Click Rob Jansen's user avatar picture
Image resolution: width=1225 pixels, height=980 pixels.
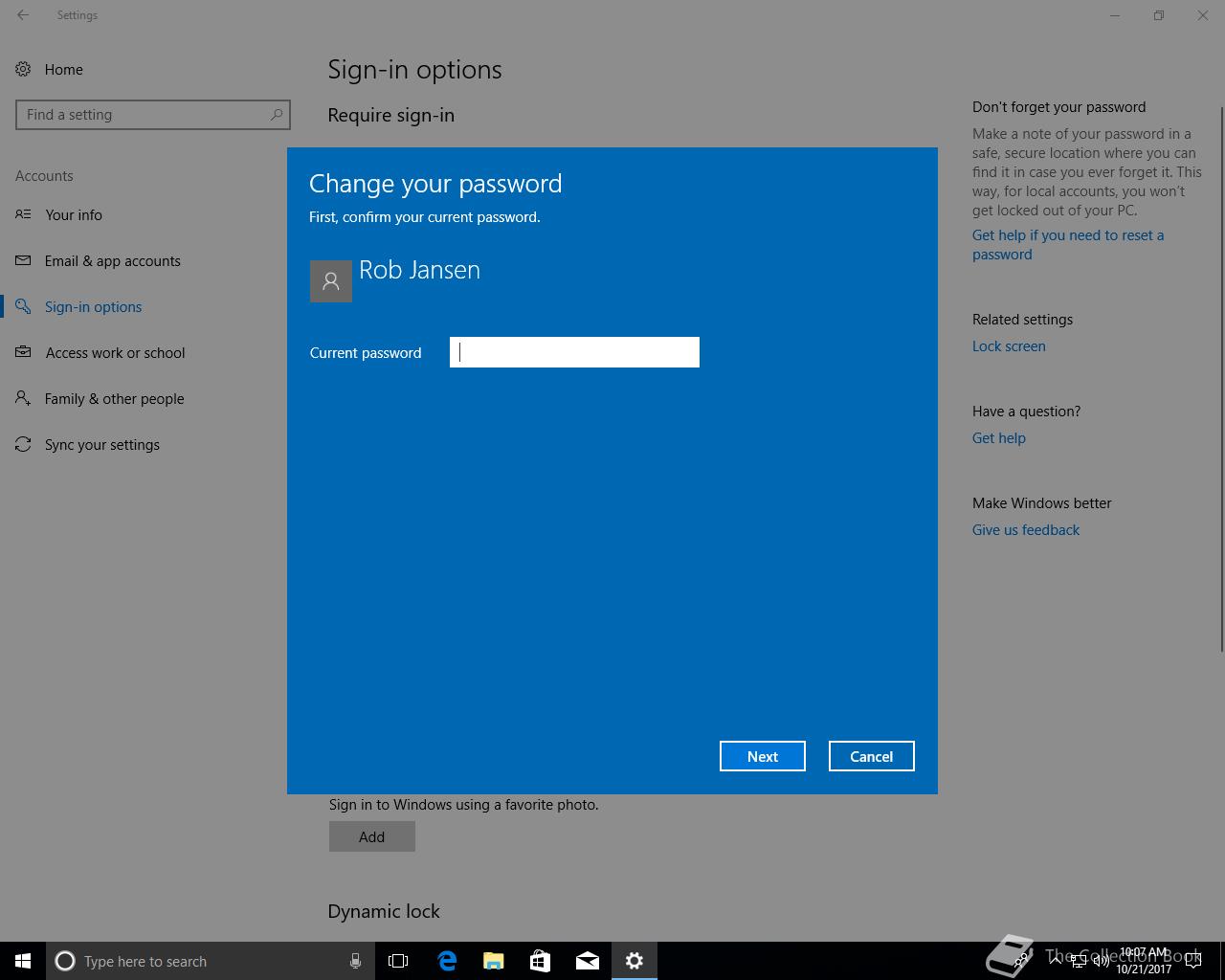(x=331, y=281)
